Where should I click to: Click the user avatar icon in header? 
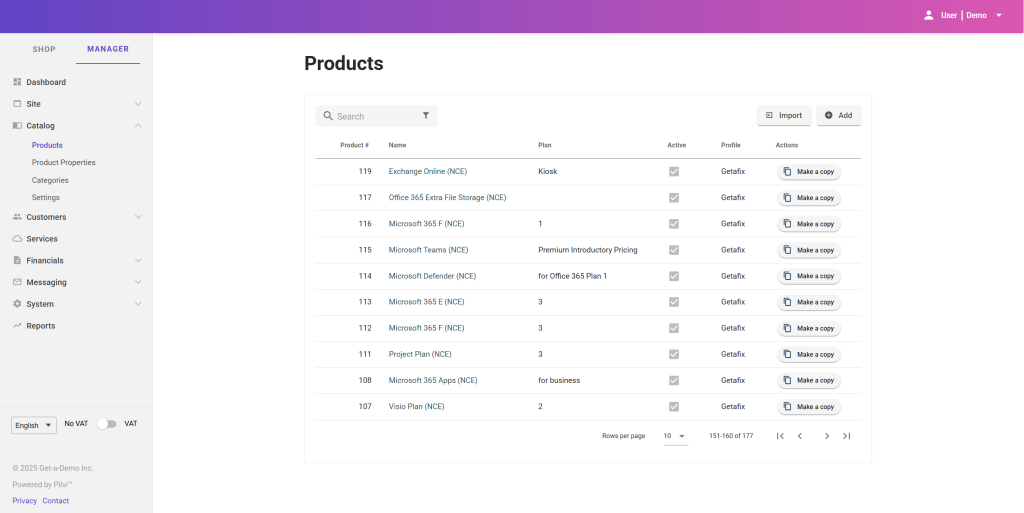tap(929, 15)
